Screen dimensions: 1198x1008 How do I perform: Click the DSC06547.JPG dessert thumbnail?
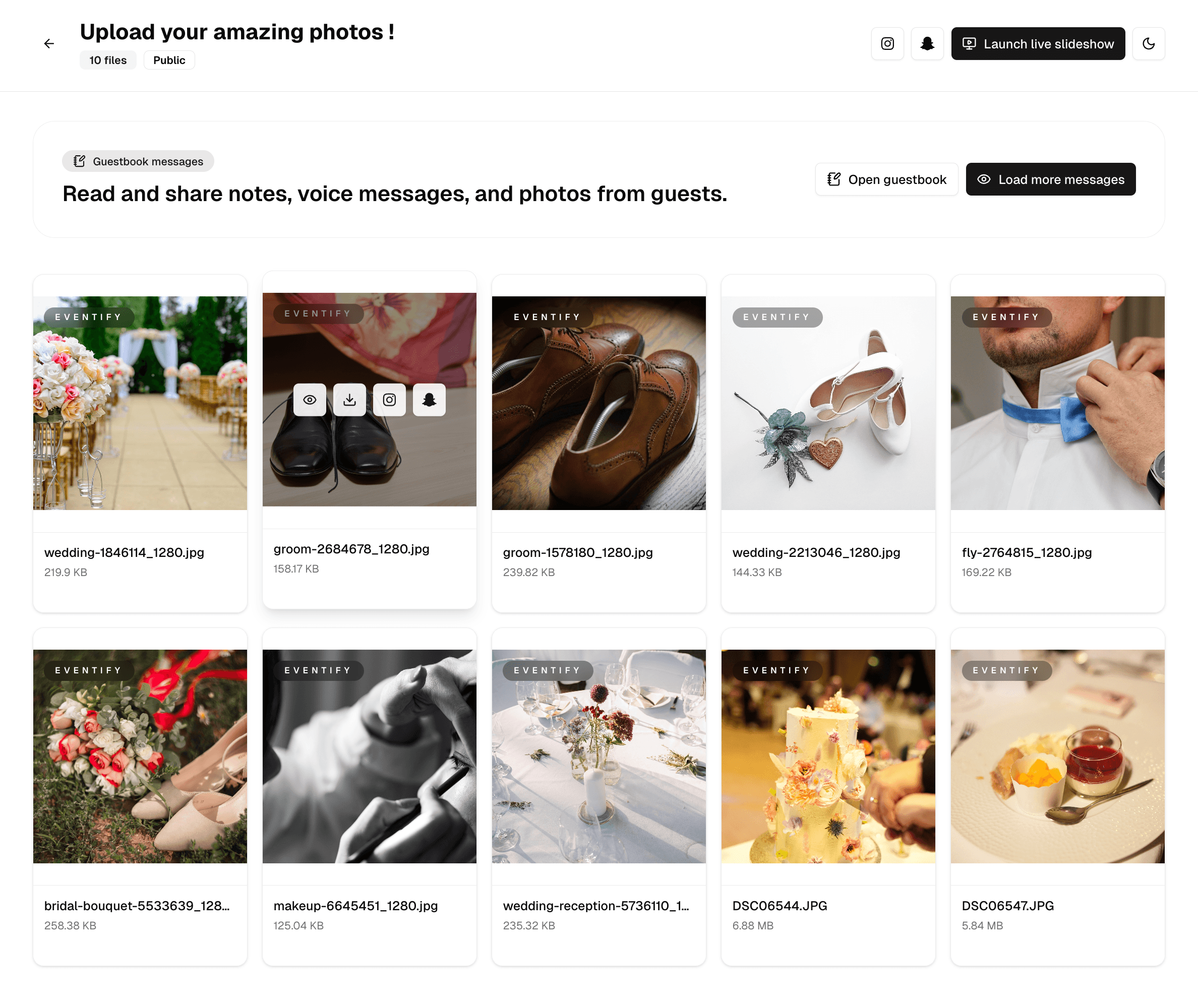tap(1057, 756)
